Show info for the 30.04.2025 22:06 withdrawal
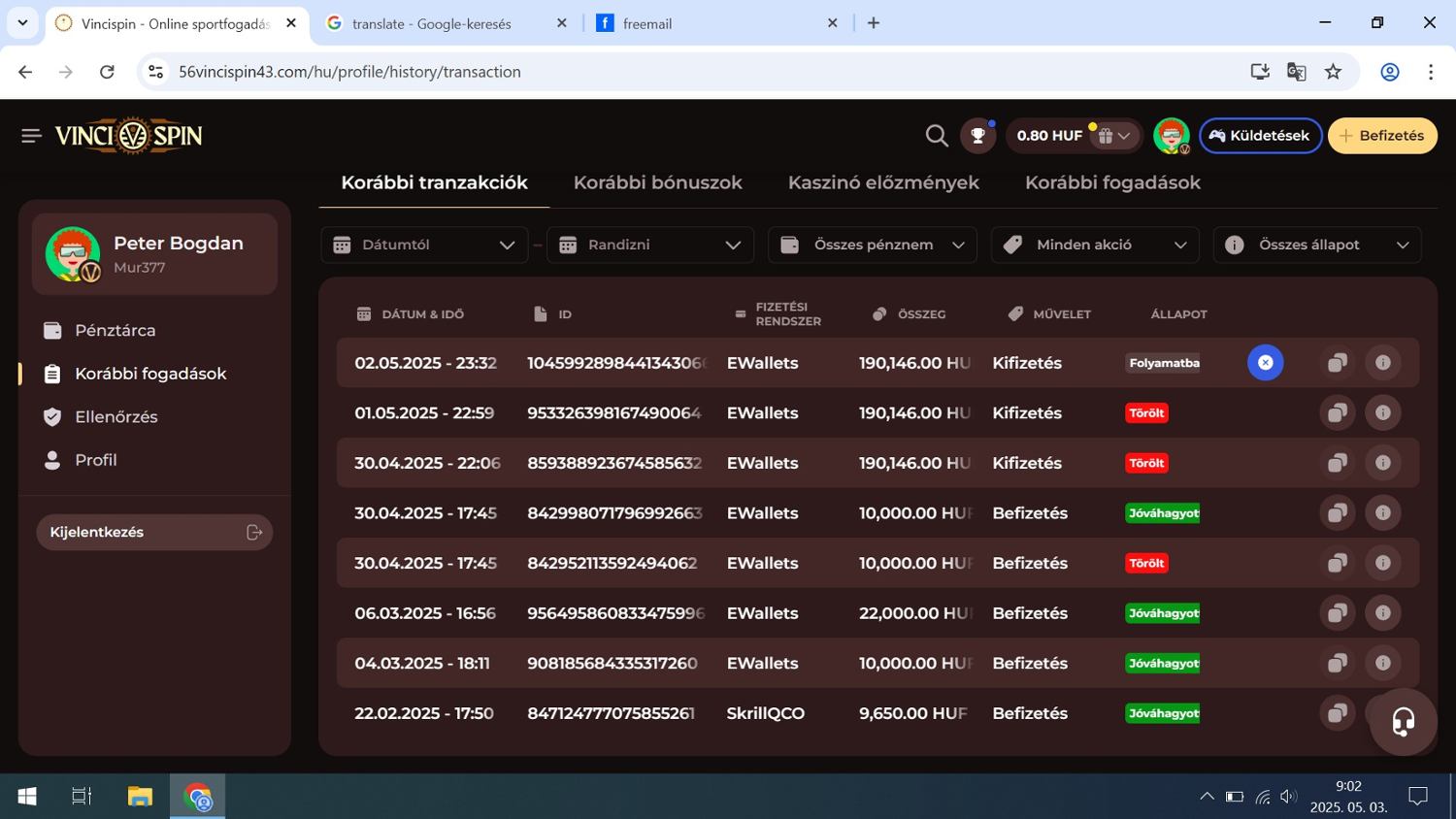This screenshot has height=819, width=1456. click(1382, 463)
